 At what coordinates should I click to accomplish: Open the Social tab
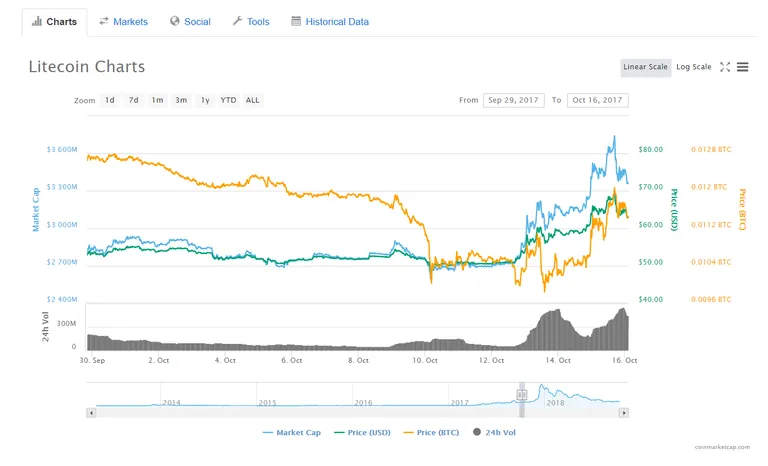(x=190, y=22)
